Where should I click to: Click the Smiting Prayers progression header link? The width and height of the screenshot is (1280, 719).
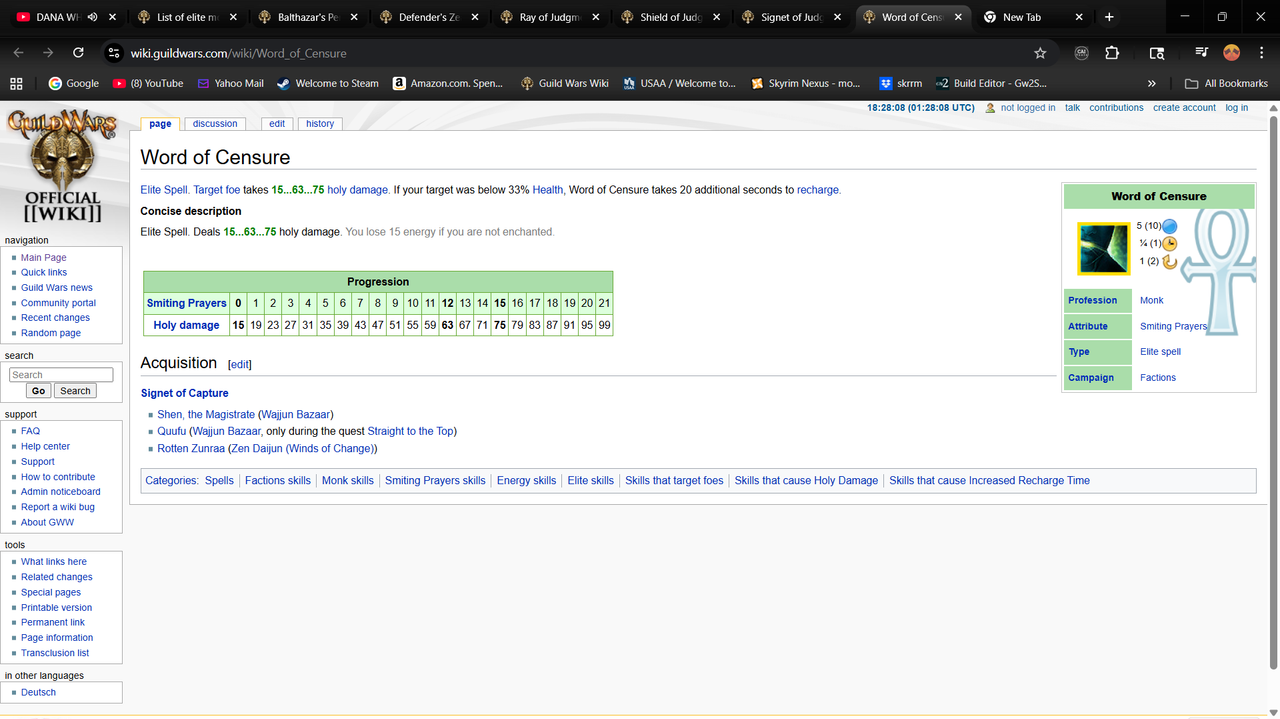coord(187,303)
